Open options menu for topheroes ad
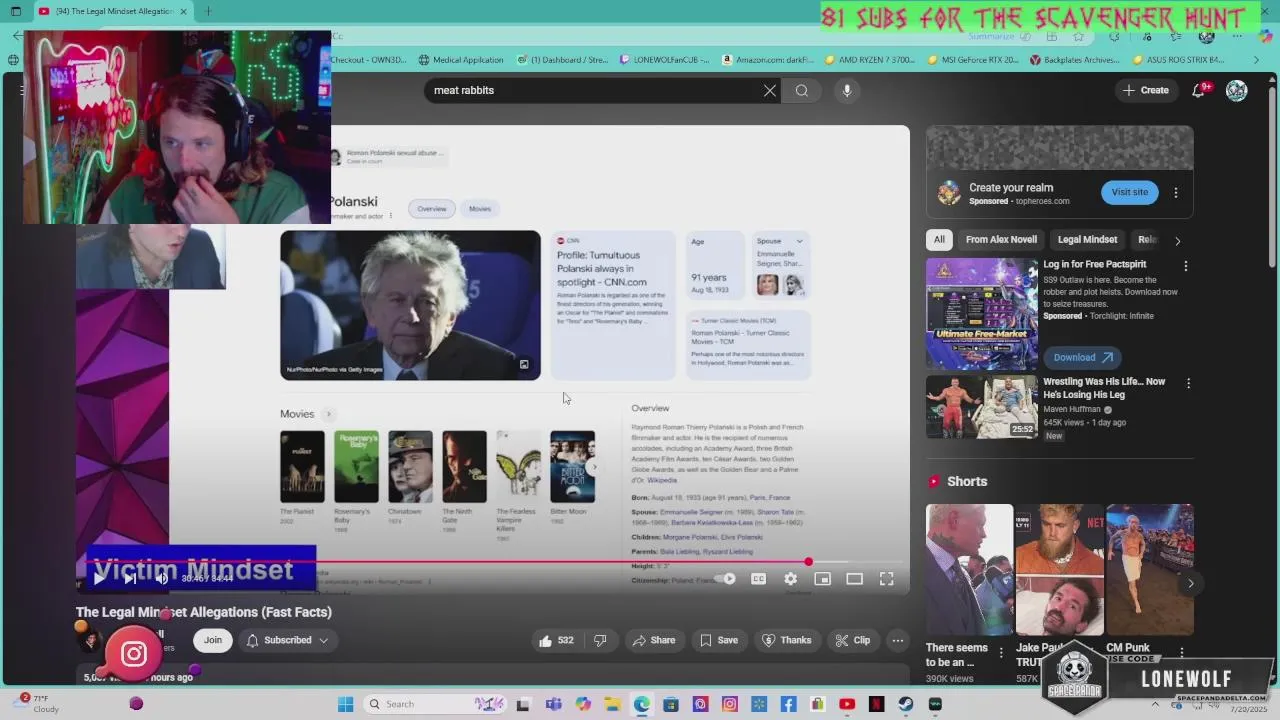This screenshot has width=1280, height=720. (1176, 192)
